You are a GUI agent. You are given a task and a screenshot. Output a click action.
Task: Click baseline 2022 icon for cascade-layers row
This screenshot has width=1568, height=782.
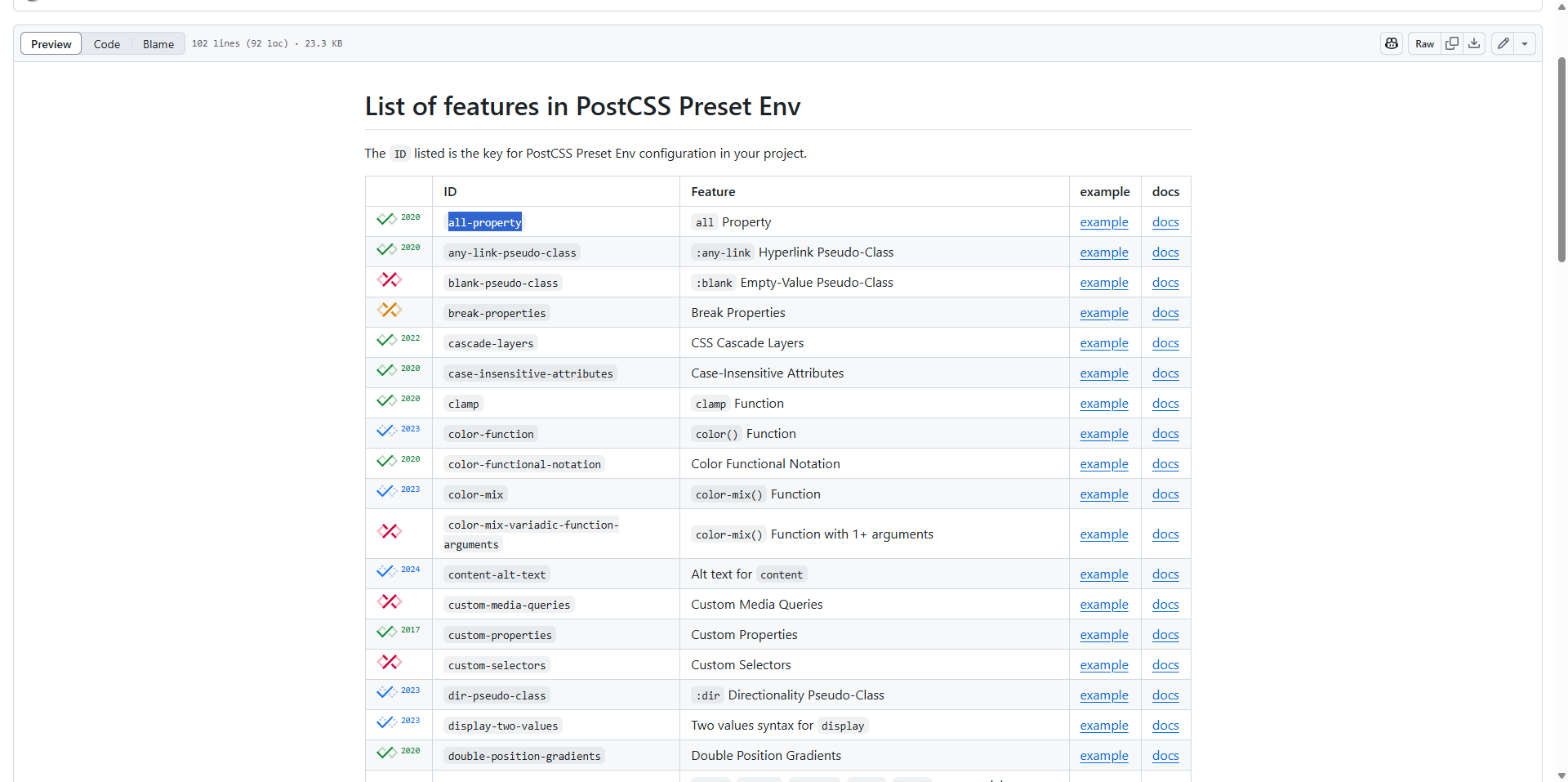pyautogui.click(x=398, y=340)
